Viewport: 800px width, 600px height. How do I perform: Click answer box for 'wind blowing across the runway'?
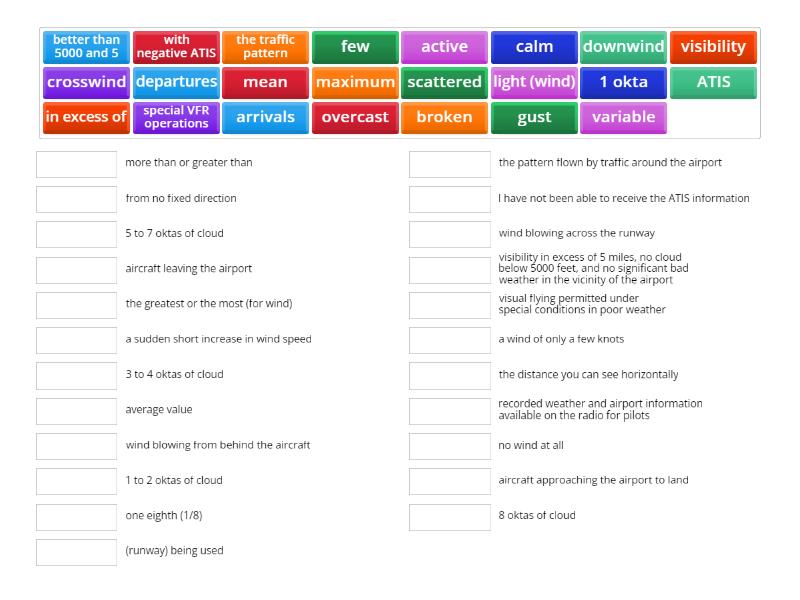pos(450,234)
